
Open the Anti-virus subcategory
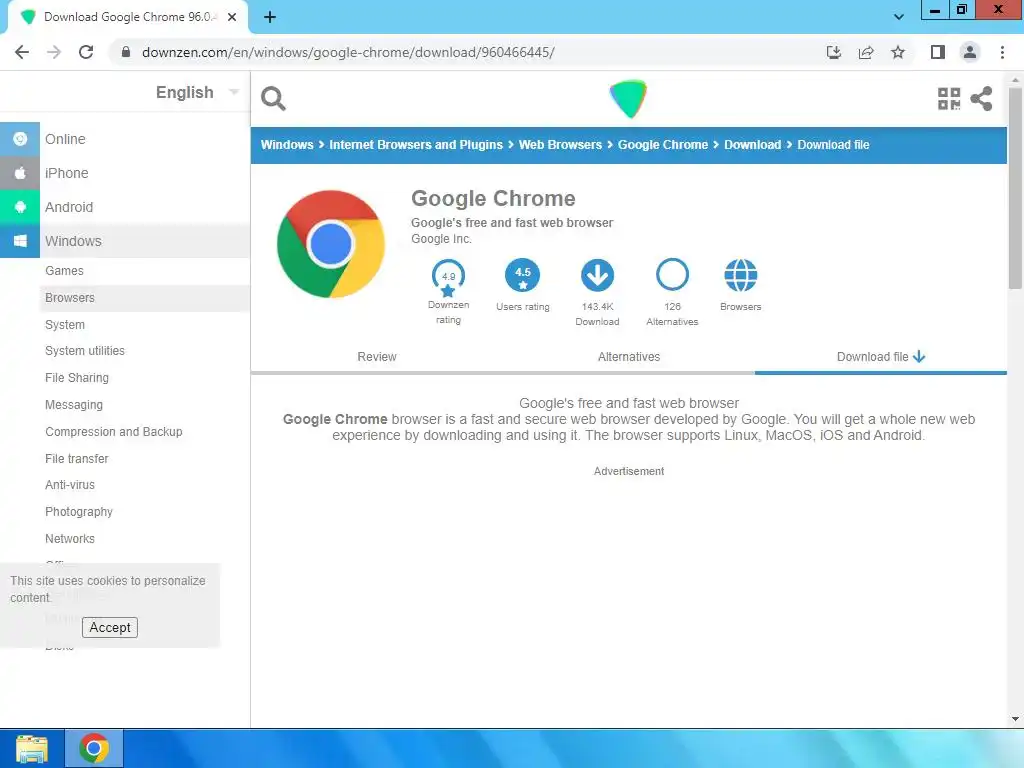point(70,485)
